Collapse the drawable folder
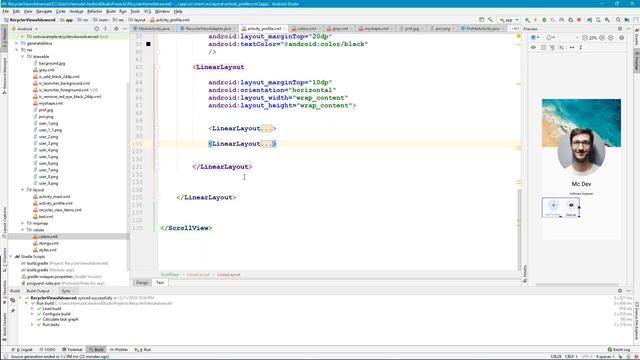 (x=22, y=56)
